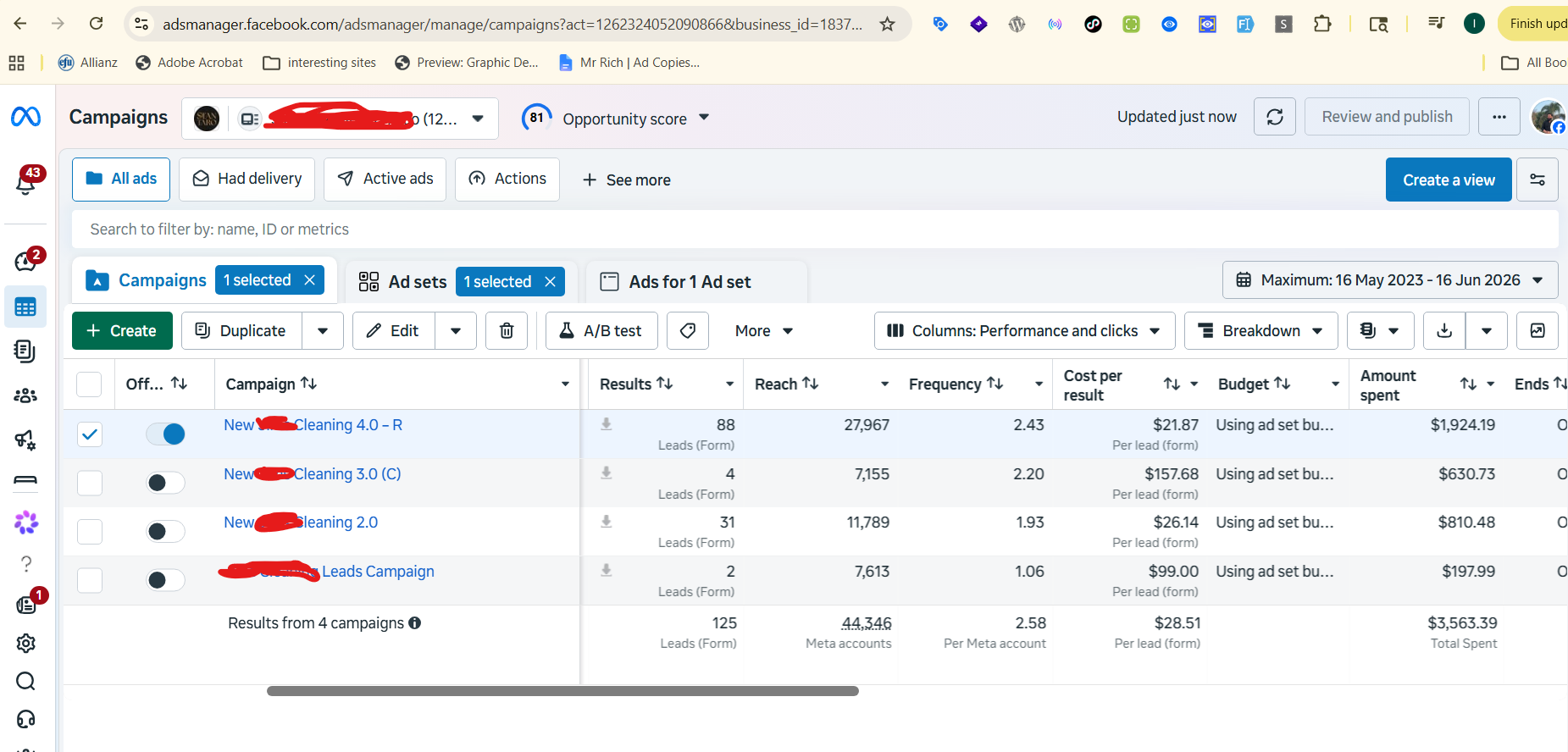This screenshot has height=752, width=1568.
Task: Click the filter search input field
Action: click(815, 229)
